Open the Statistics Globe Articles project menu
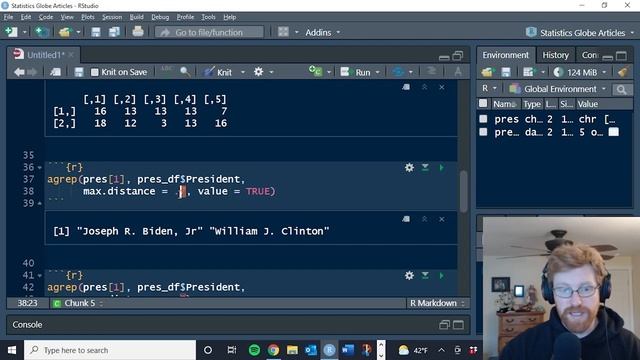Screen dimensions: 640x360 [580, 33]
